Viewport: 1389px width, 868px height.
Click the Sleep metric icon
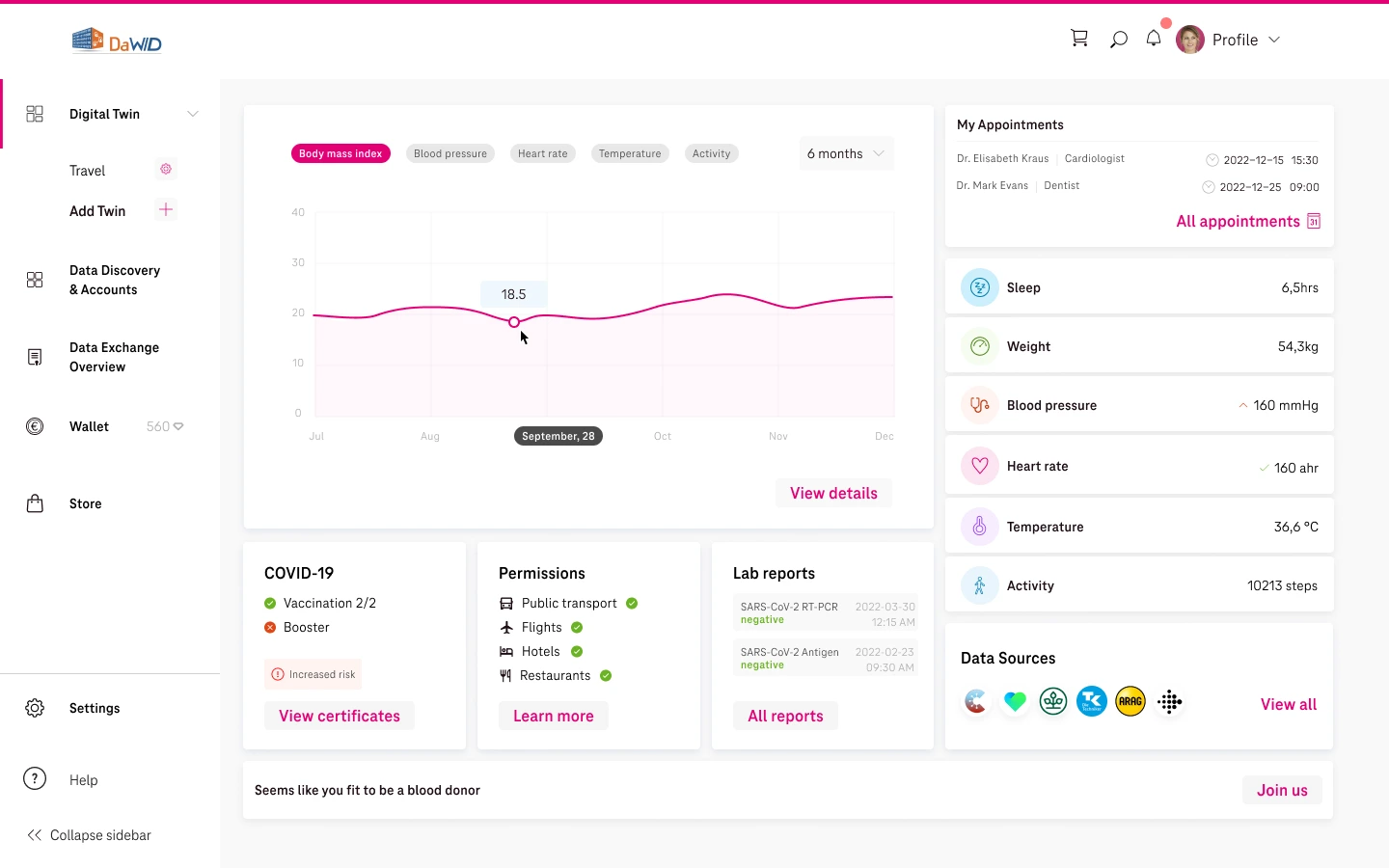(979, 287)
